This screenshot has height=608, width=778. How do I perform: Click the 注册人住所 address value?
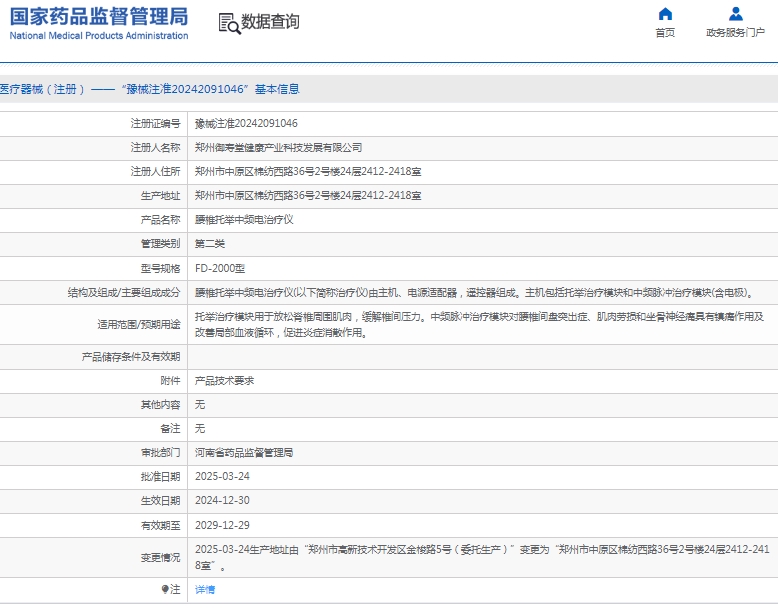tap(308, 172)
